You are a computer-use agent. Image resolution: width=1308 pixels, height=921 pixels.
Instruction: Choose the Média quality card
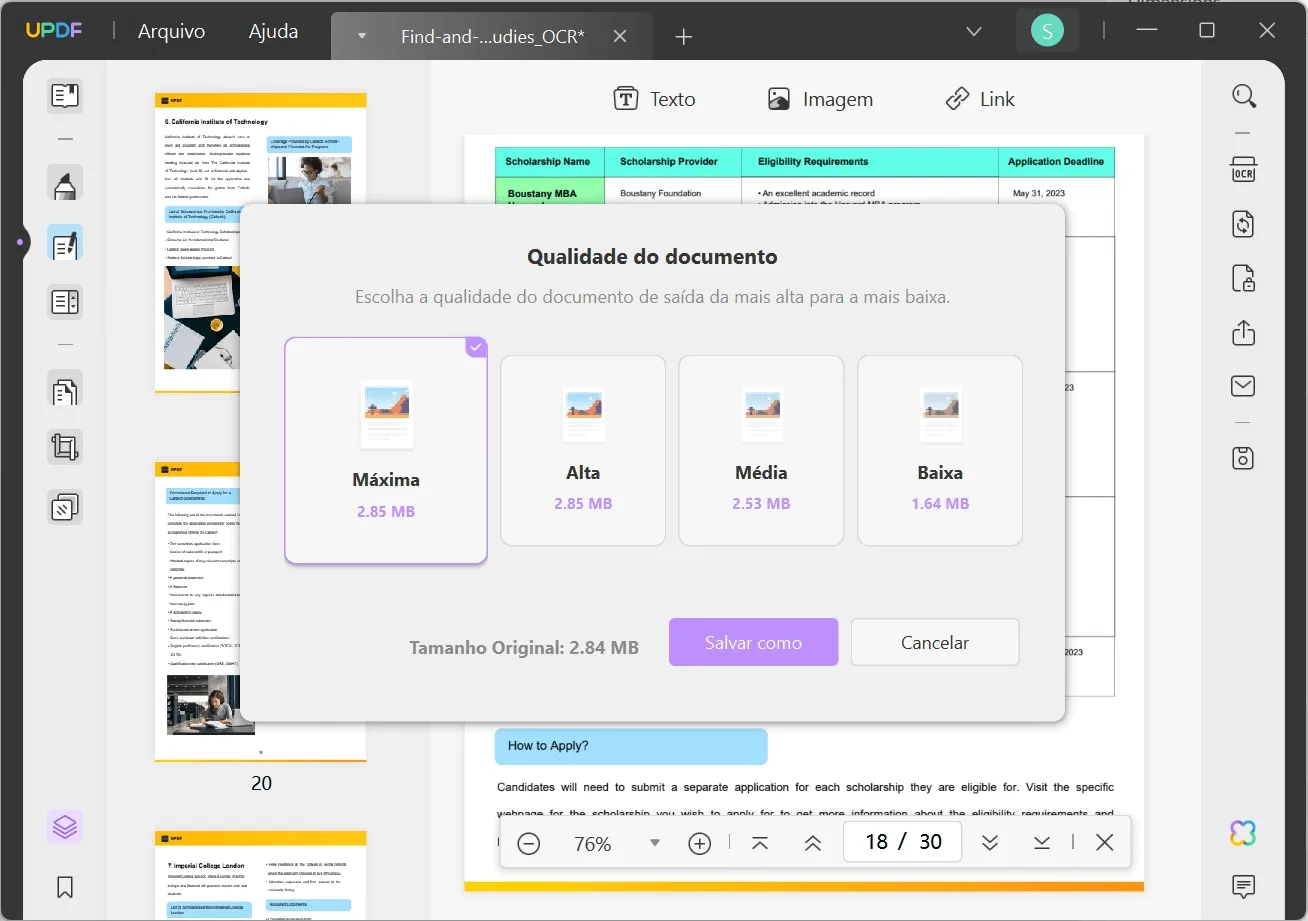tap(761, 450)
